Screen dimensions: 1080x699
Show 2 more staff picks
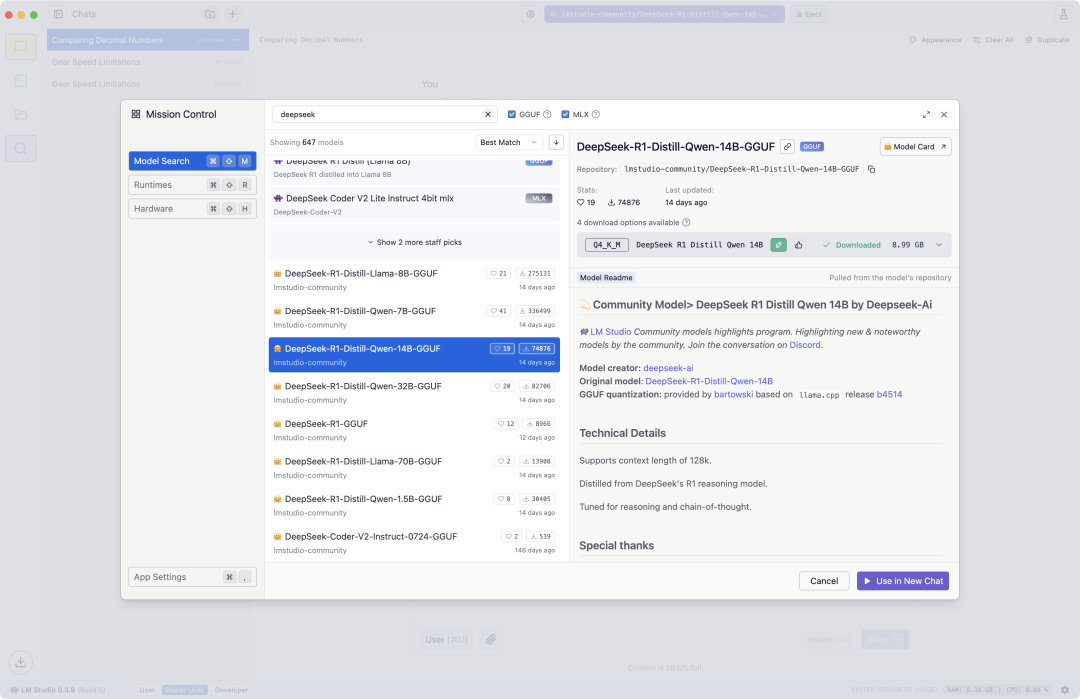pos(415,242)
